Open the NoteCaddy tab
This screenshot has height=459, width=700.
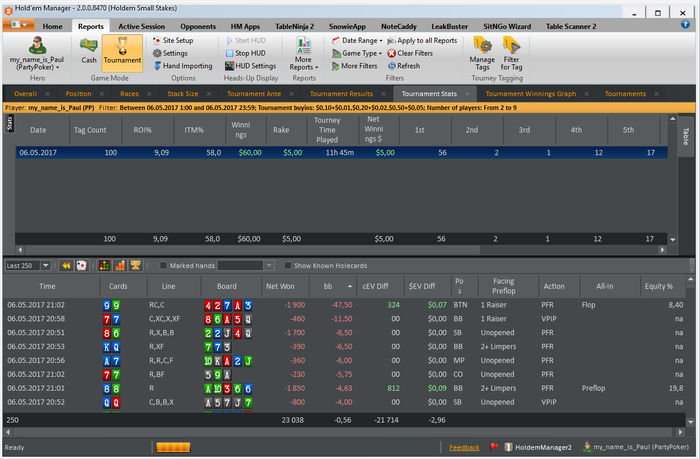(x=399, y=26)
